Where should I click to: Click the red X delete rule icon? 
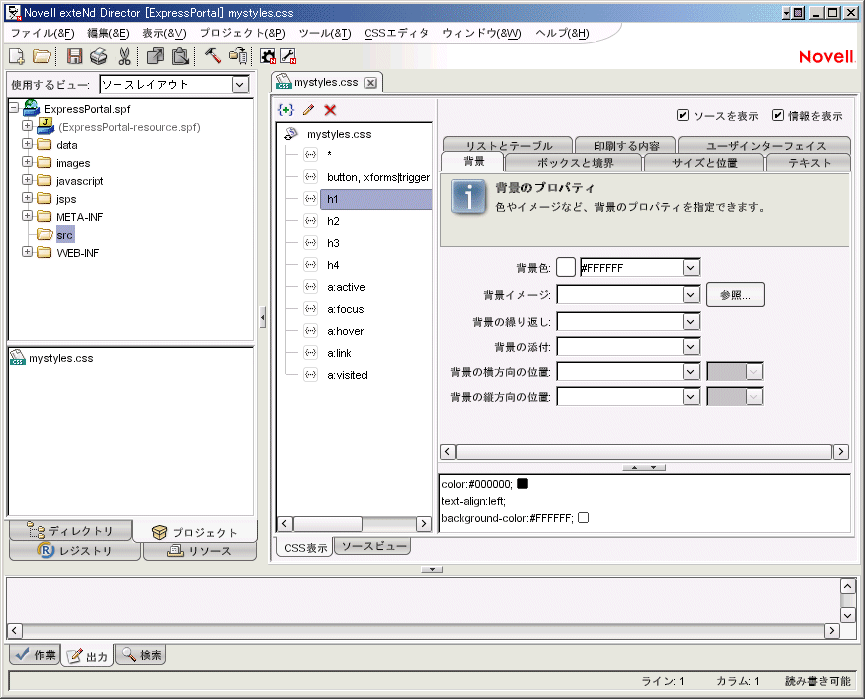[330, 110]
